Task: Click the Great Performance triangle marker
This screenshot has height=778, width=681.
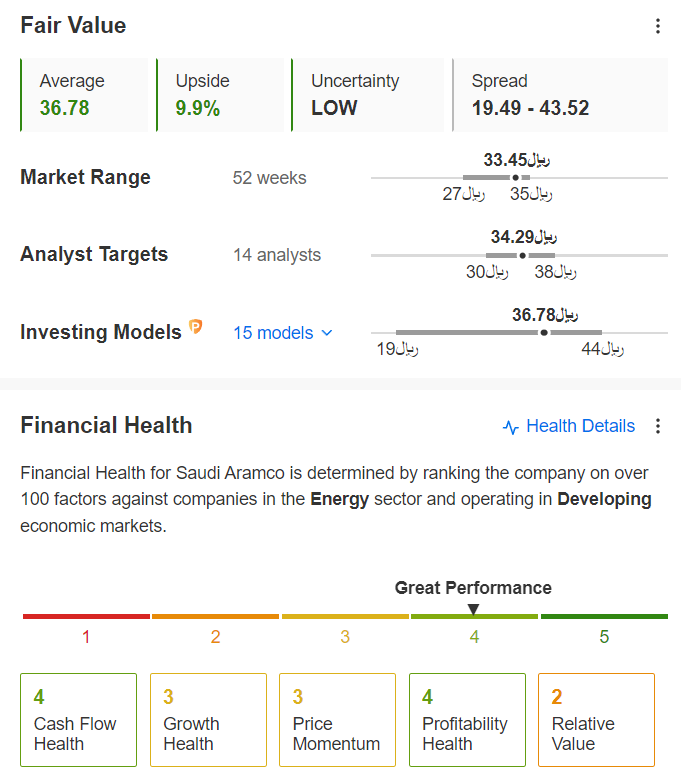Action: coord(474,609)
